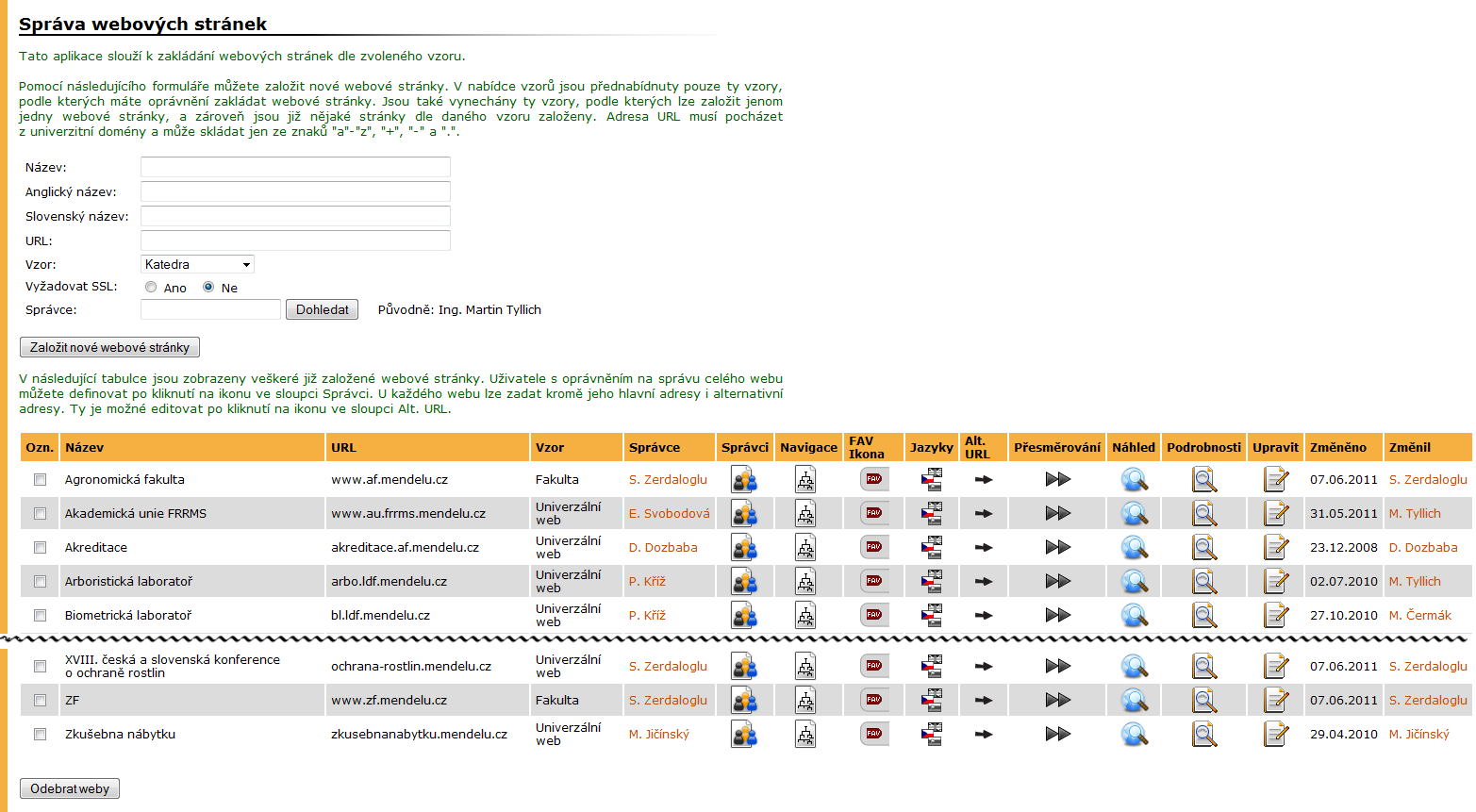The image size is (1476, 812).
Task: Open Přesměrování icon for Agronomická fakulta
Action: click(x=1058, y=480)
